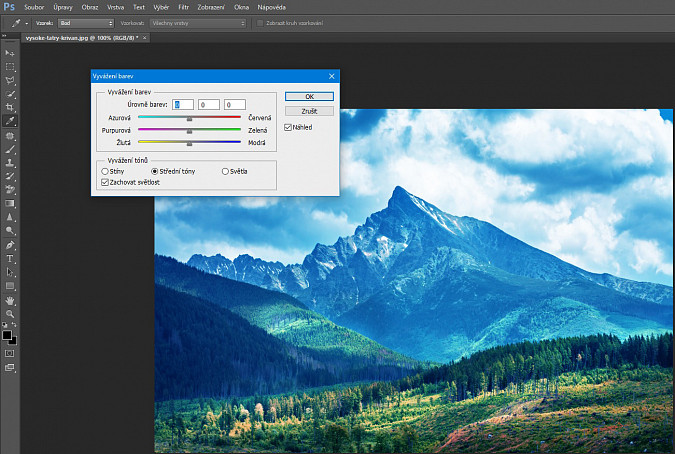675x454 pixels.
Task: Open the Výběr menu
Action: point(161,7)
